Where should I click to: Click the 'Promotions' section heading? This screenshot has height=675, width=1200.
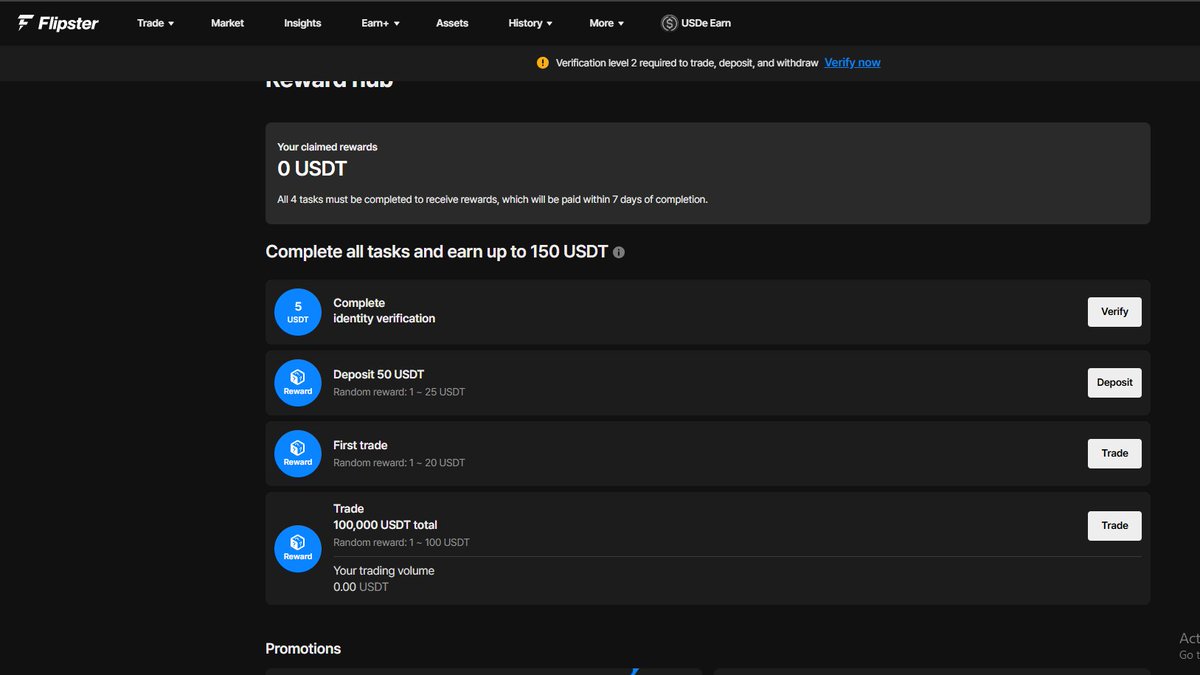[x=303, y=649]
